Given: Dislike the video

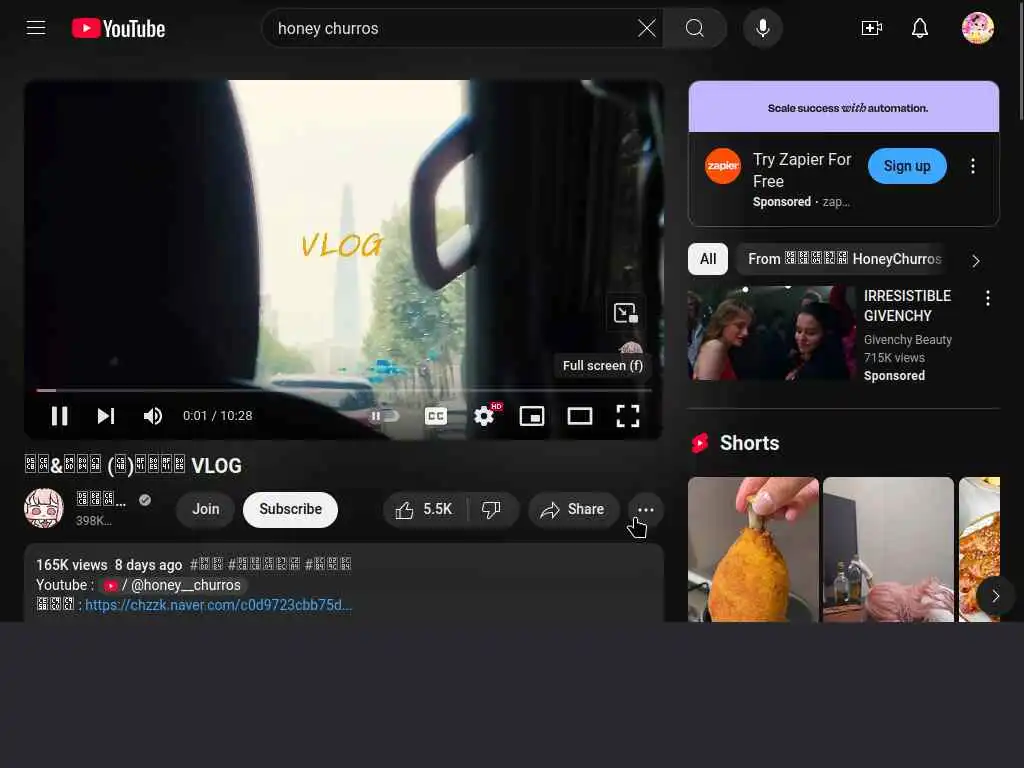Looking at the screenshot, I should (491, 509).
